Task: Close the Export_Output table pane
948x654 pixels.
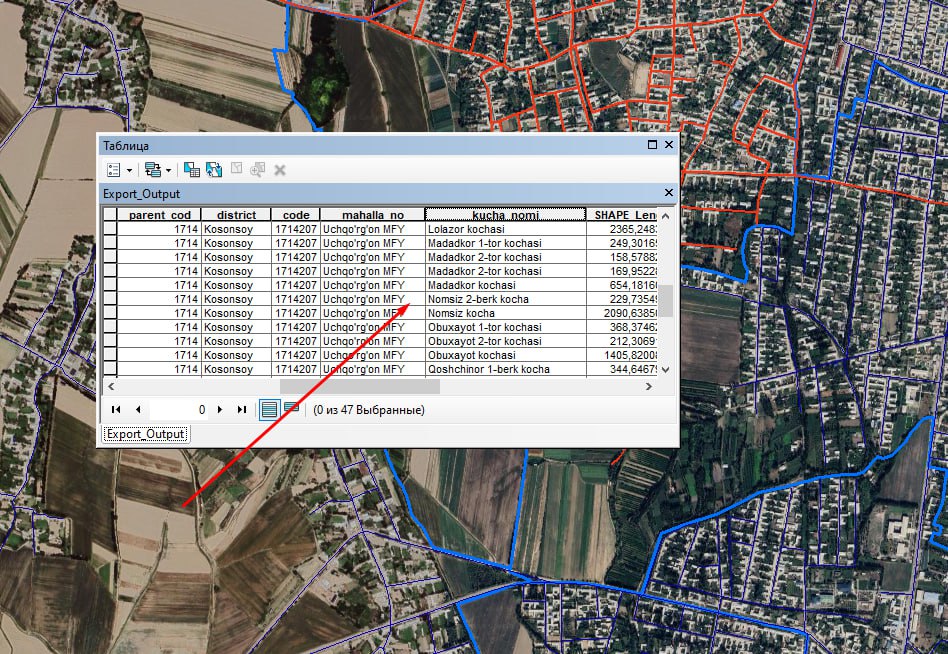Action: tap(669, 193)
